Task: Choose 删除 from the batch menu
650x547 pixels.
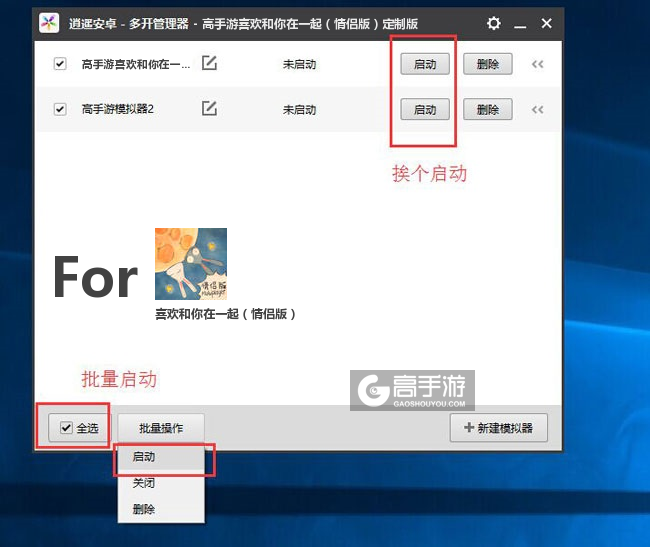Action: [x=161, y=508]
